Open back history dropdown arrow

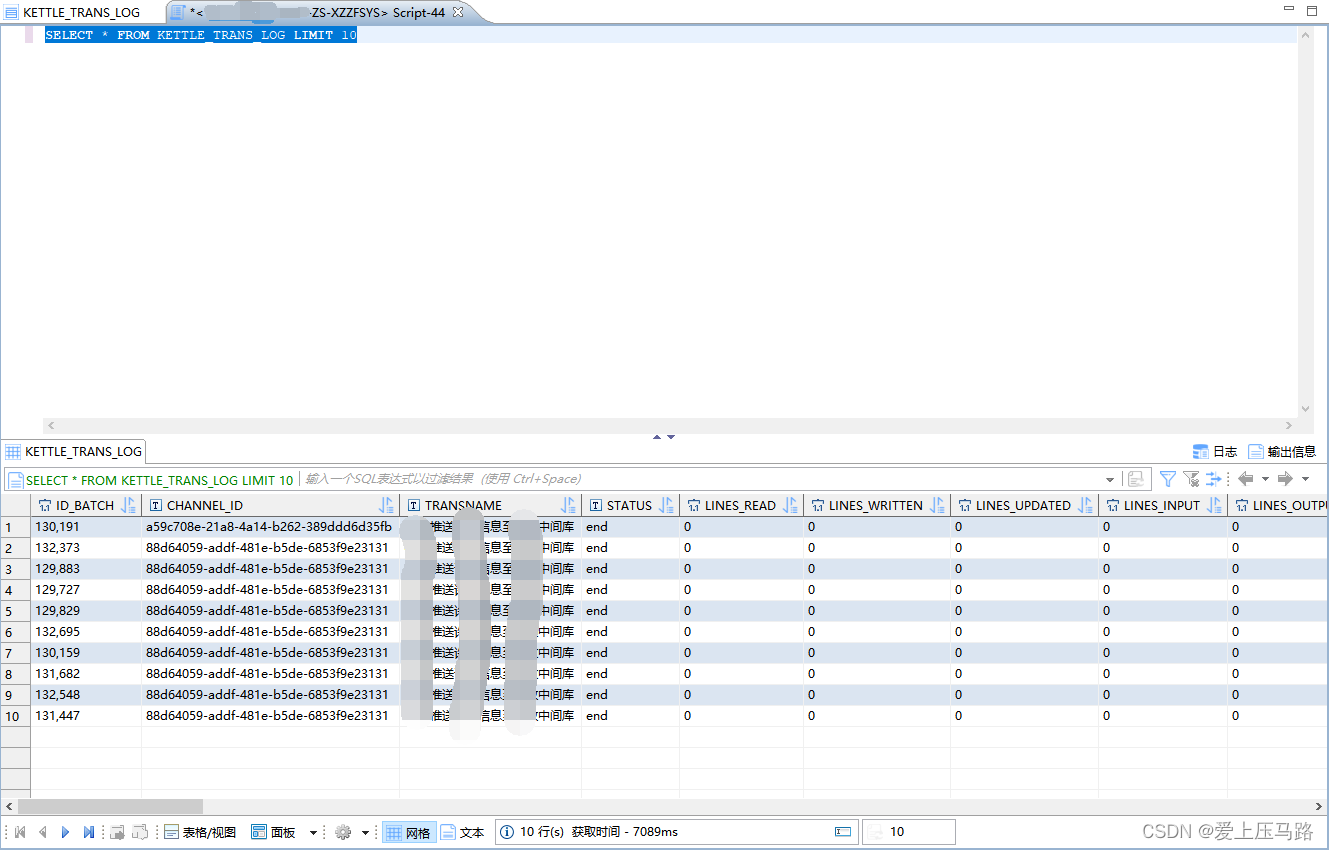[1265, 480]
